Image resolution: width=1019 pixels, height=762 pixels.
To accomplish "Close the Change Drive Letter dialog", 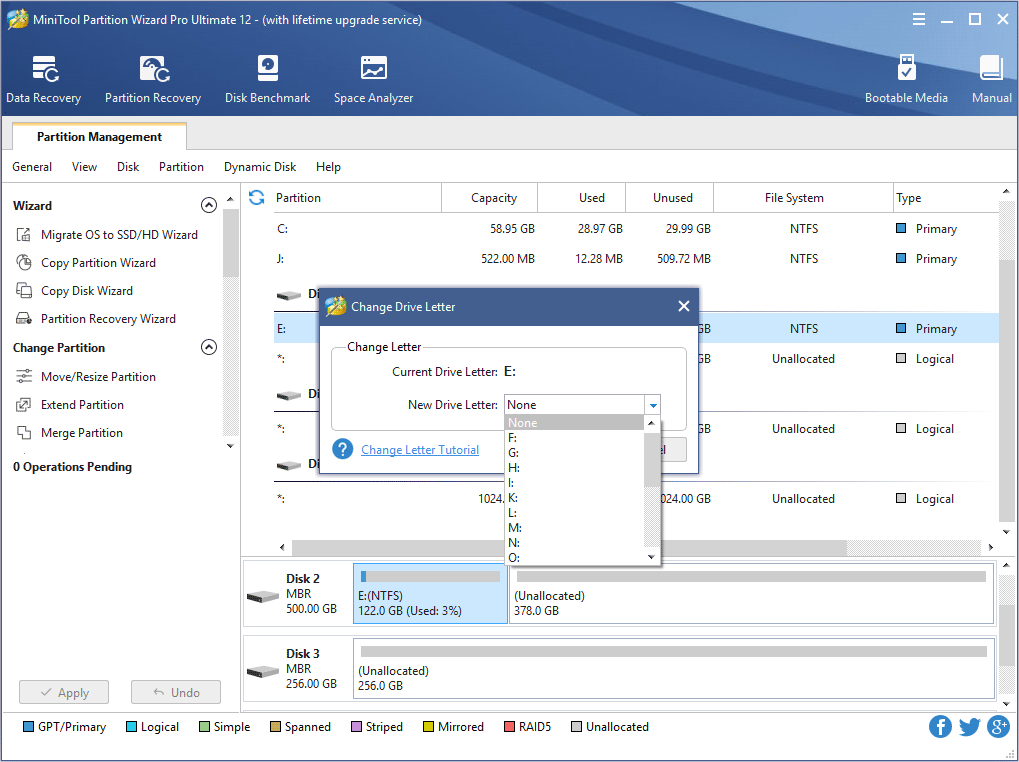I will (x=684, y=306).
